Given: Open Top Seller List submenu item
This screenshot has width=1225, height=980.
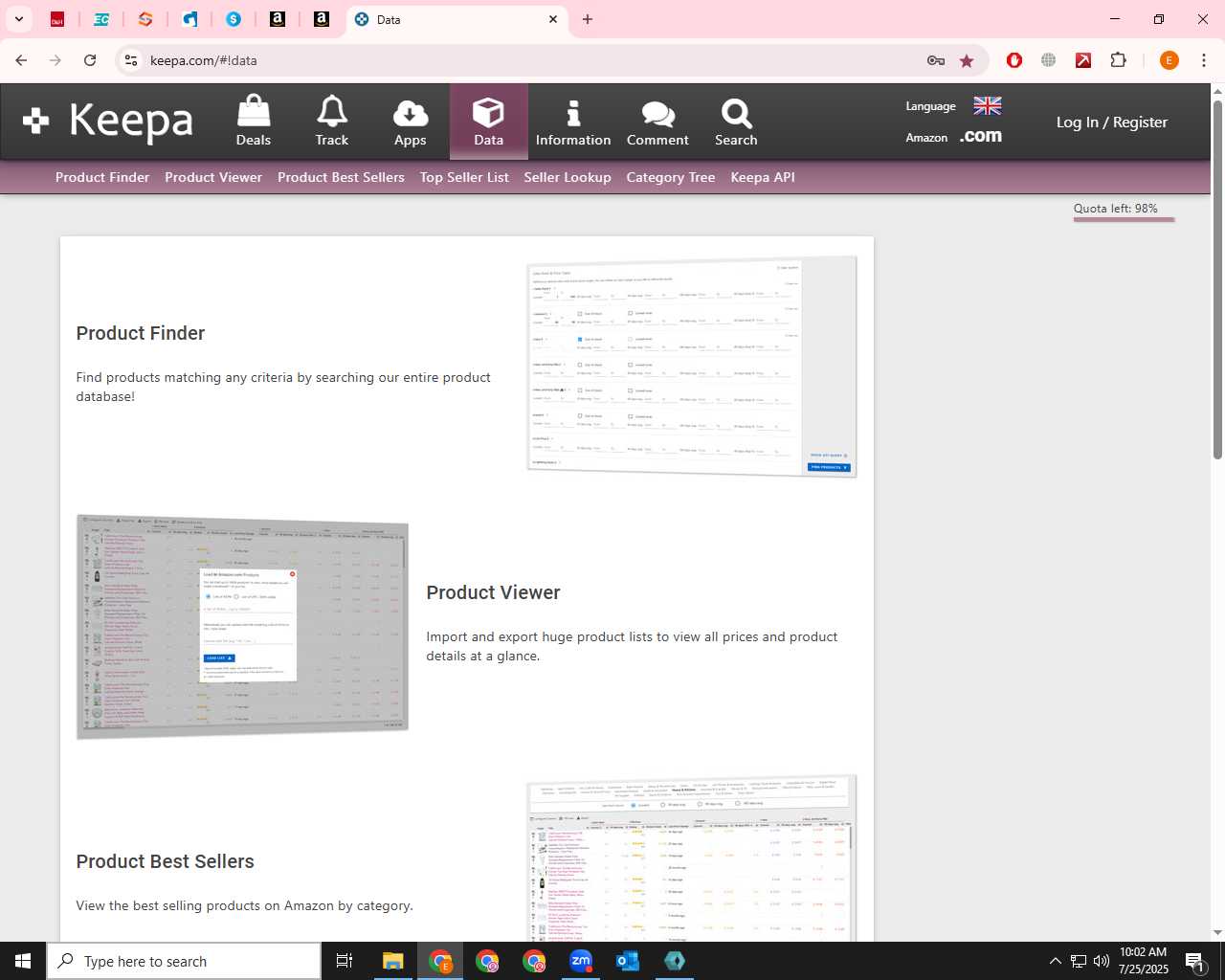Looking at the screenshot, I should [464, 177].
